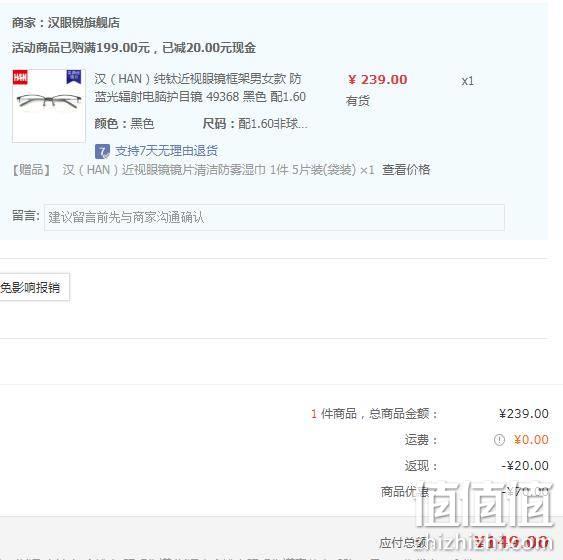Click the 有货 stock status label
Viewport: 563px width, 560px height.
tap(358, 101)
